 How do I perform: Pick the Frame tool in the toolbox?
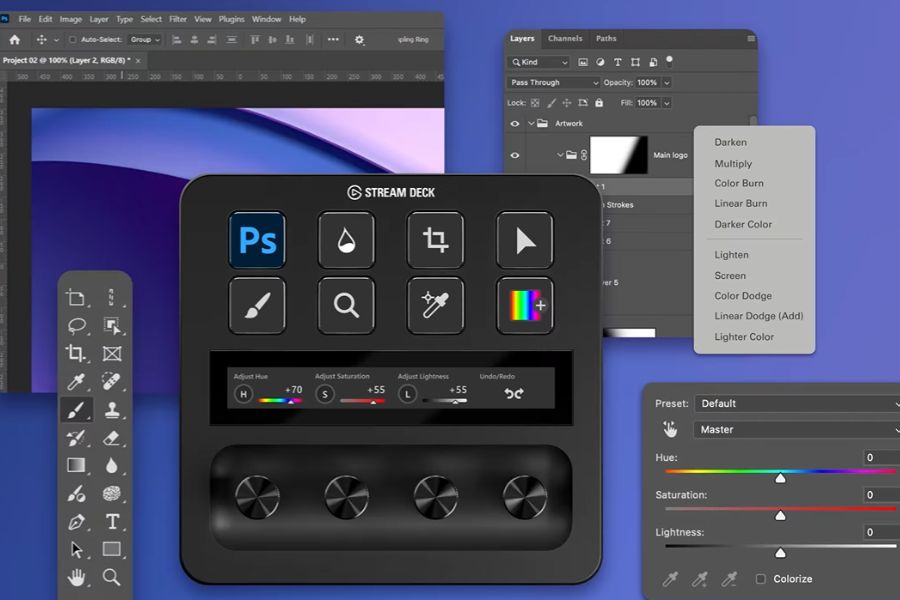[112, 353]
